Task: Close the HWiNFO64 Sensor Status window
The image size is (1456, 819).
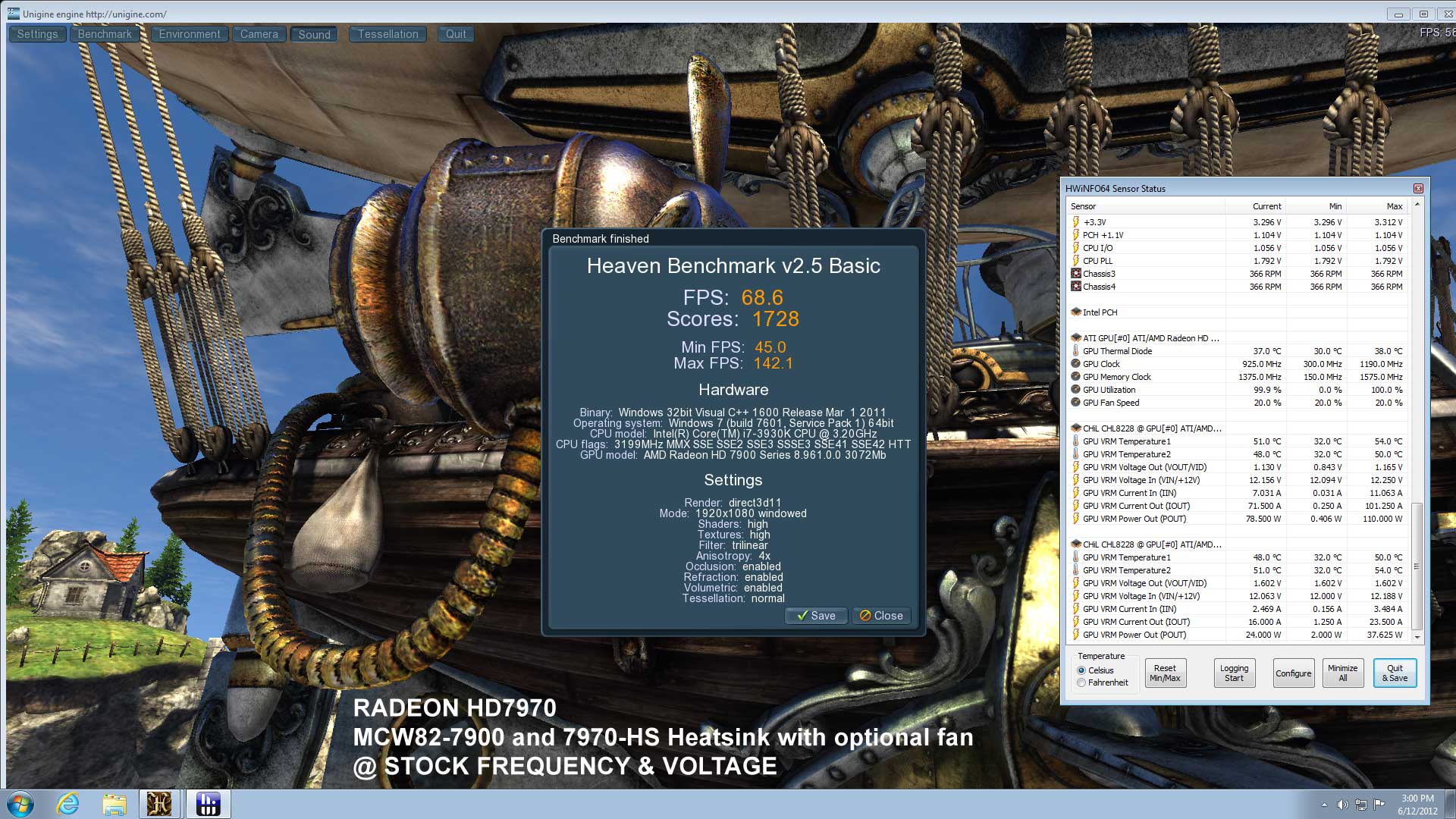Action: click(x=1417, y=188)
